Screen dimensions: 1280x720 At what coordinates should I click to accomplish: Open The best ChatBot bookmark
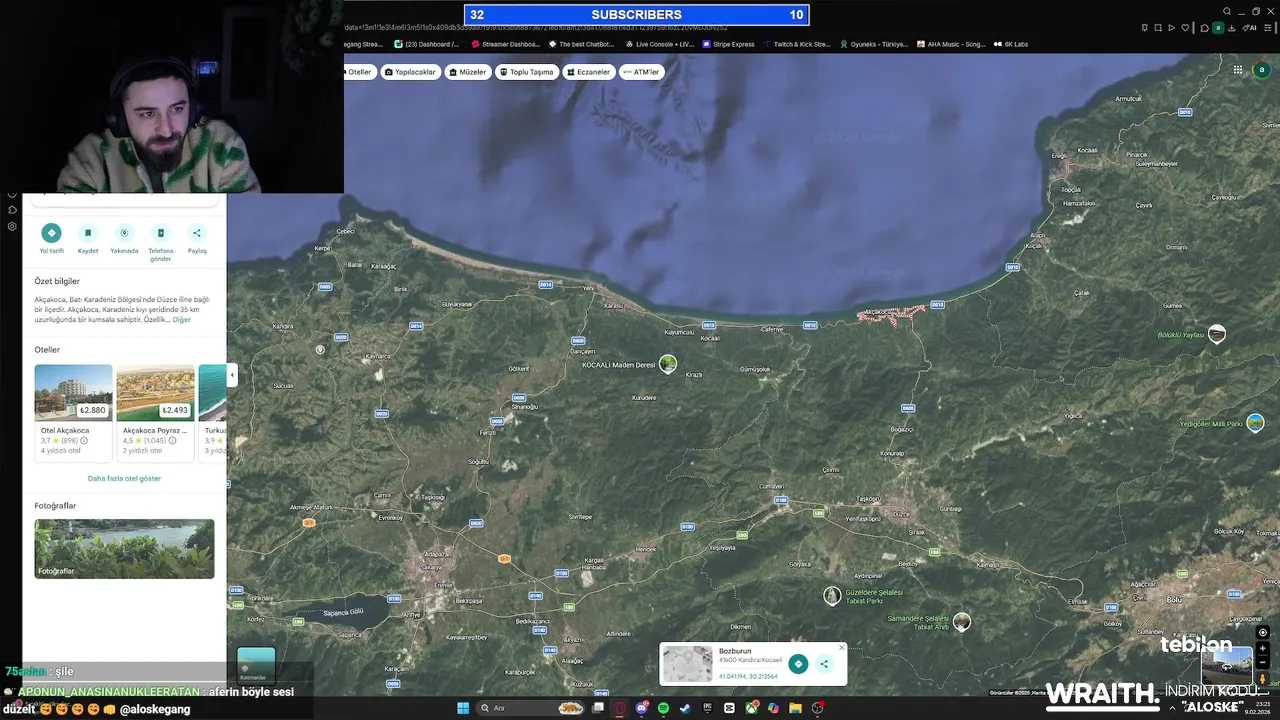click(583, 44)
